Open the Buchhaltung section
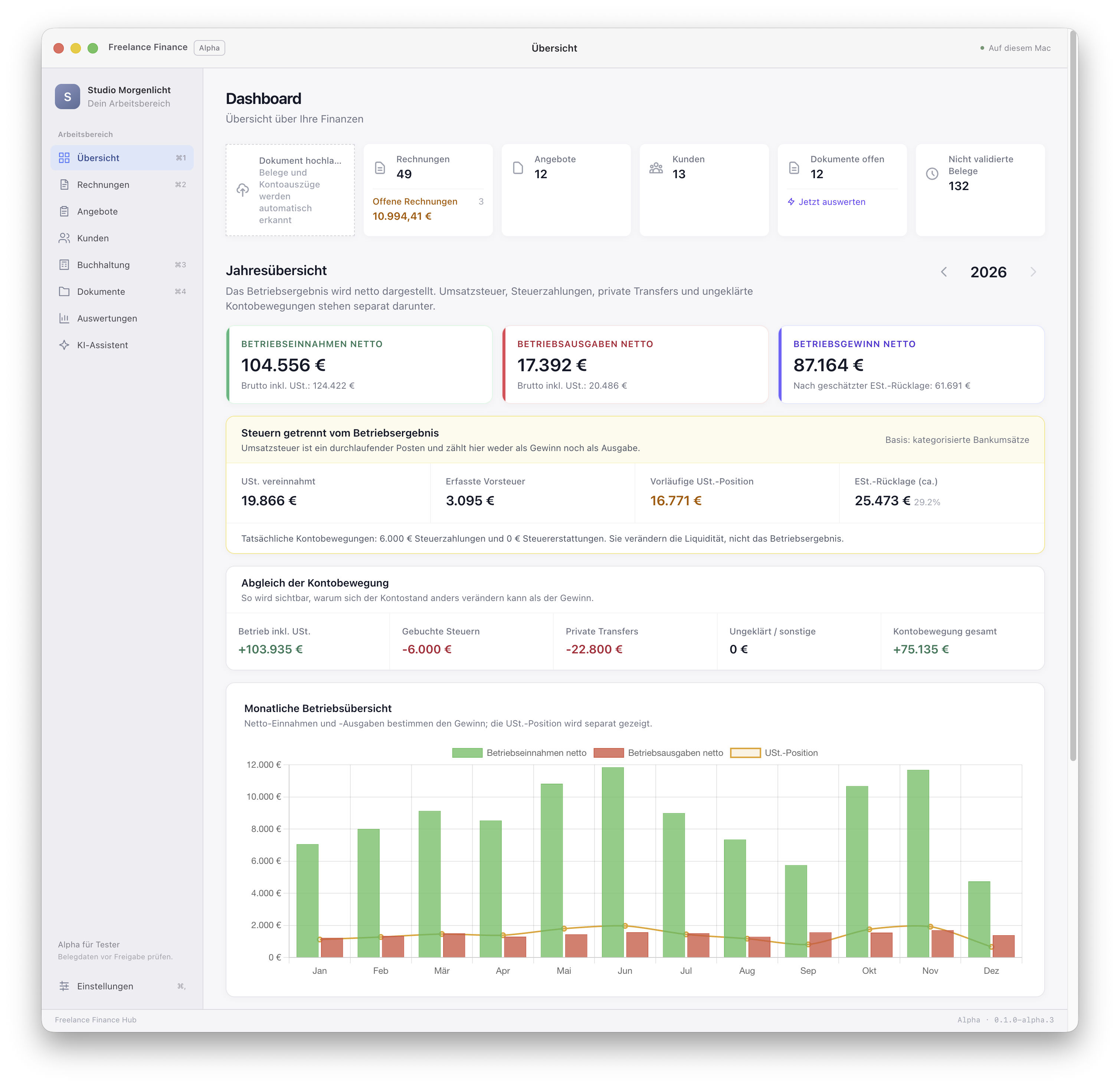The image size is (1120, 1087). (122, 265)
